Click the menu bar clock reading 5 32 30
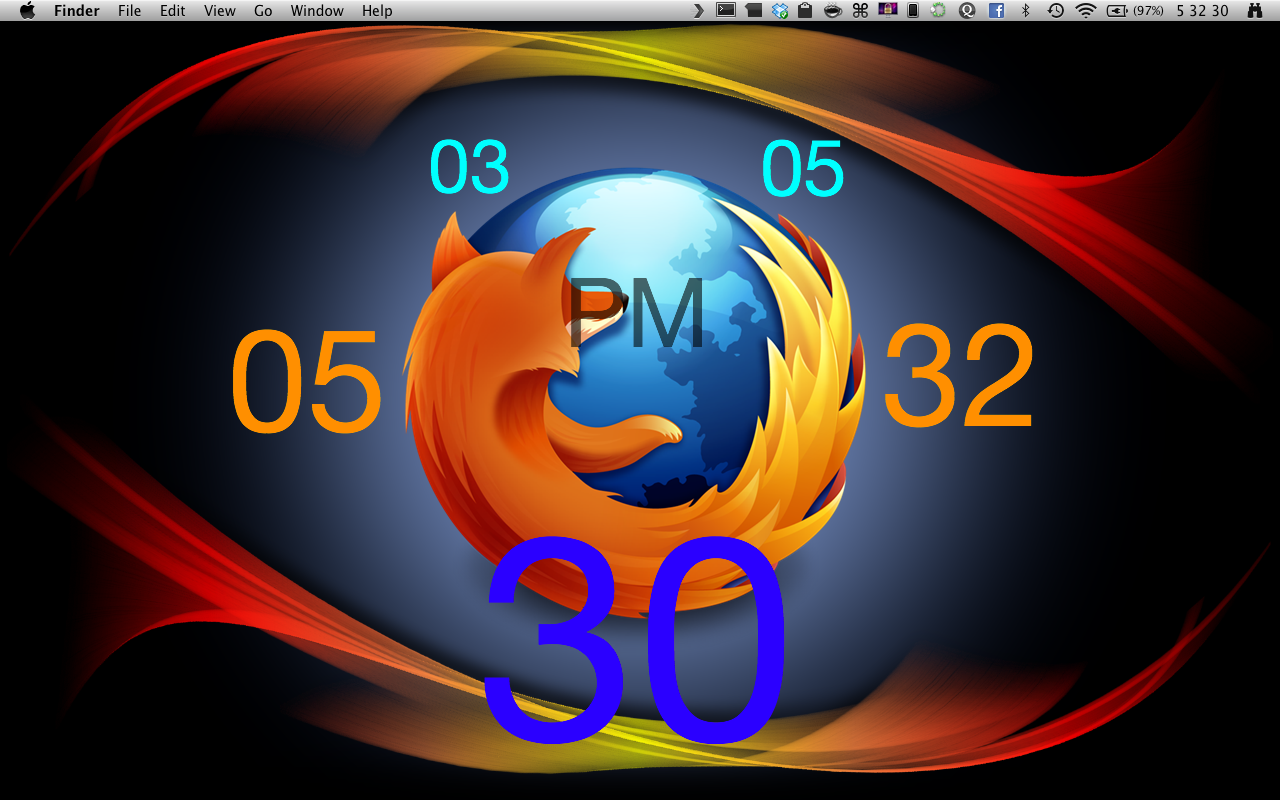1280x800 pixels. click(x=1203, y=11)
